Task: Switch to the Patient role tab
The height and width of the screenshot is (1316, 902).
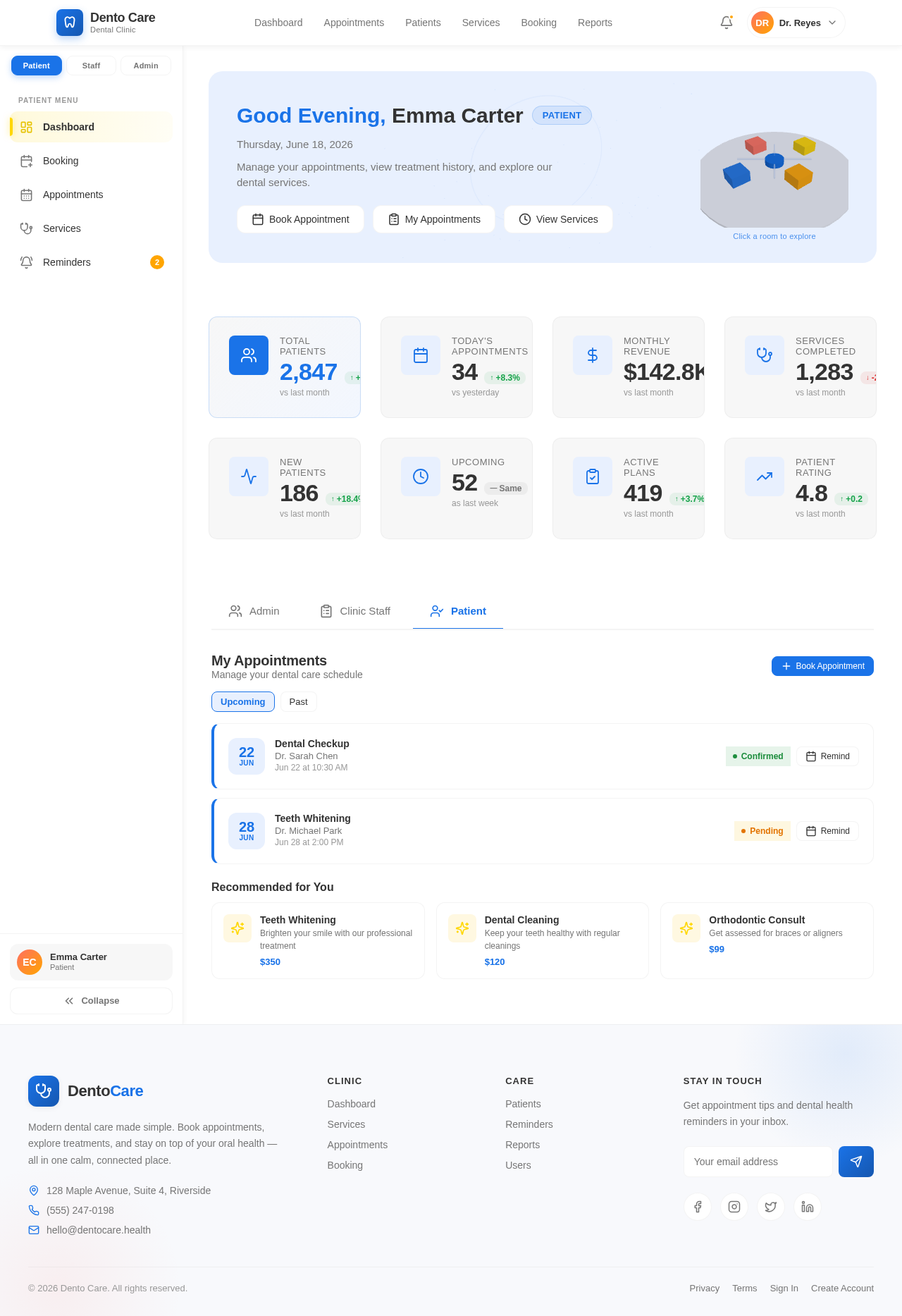Action: tap(458, 611)
